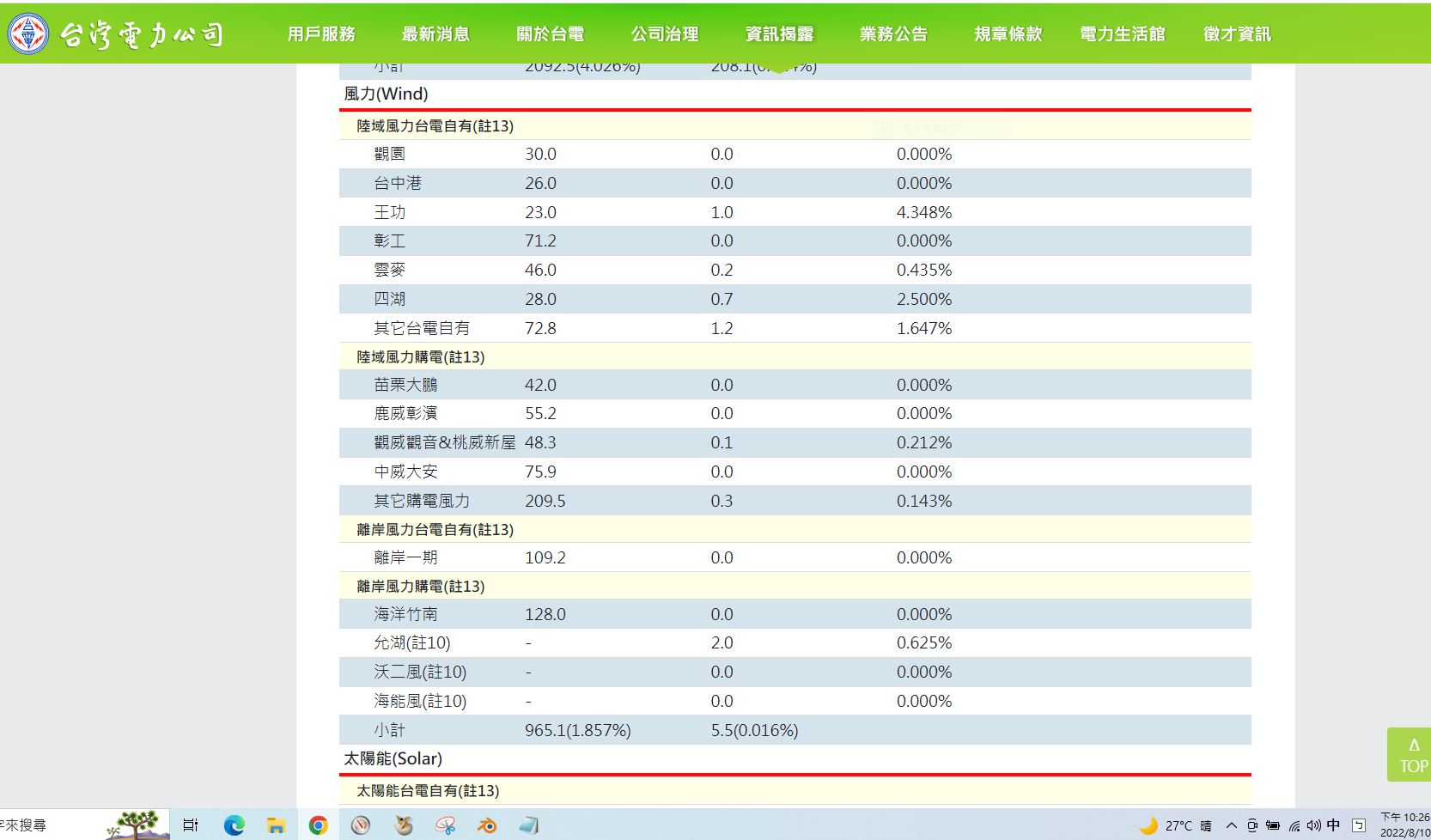This screenshot has width=1431, height=840.
Task: Click the 鹿威彰濱 row name
Action: click(x=405, y=413)
